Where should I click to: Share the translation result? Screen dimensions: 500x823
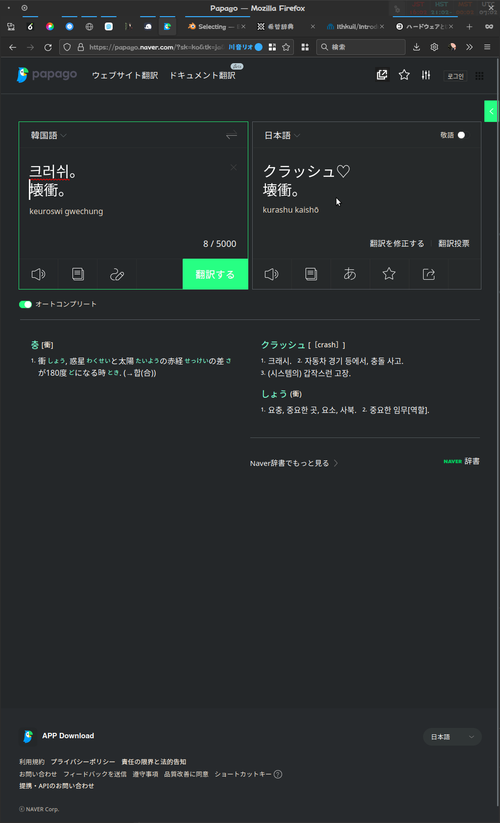(429, 274)
